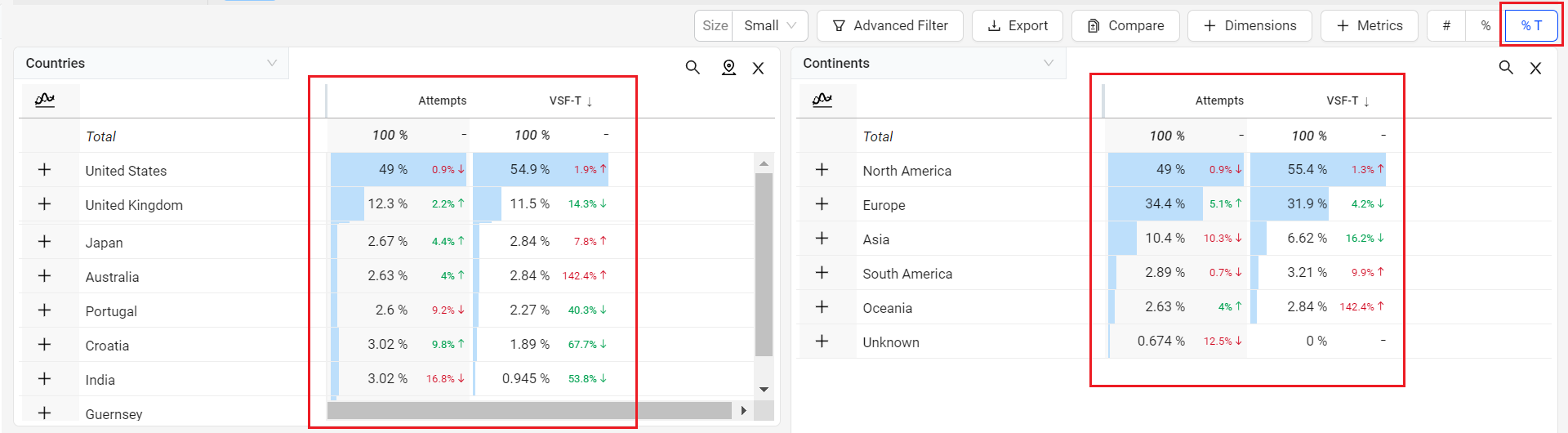Click the Export button
The height and width of the screenshot is (433, 1568).
(1018, 25)
